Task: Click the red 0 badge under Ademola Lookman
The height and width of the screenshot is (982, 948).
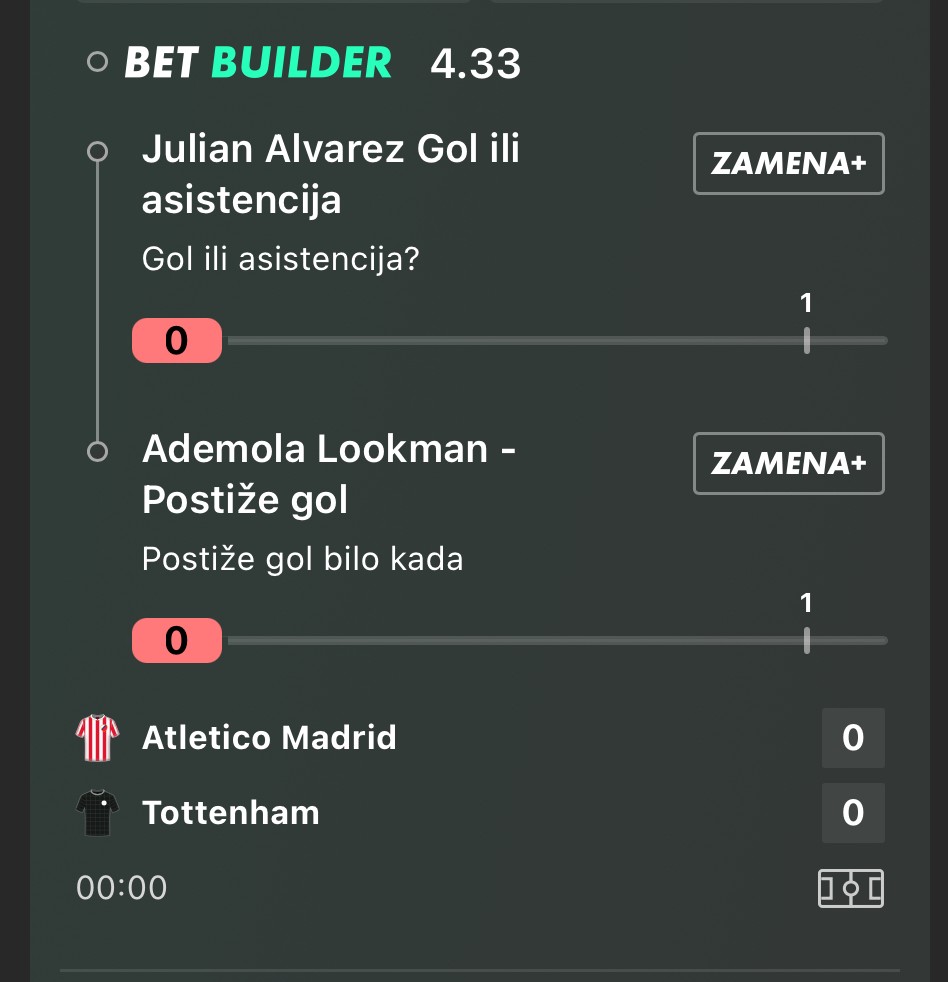Action: tap(177, 641)
